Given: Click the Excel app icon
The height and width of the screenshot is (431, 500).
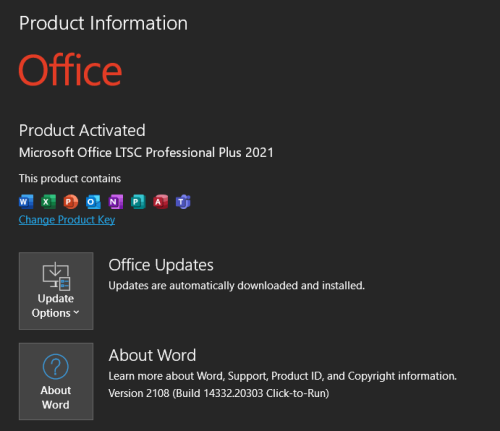Looking at the screenshot, I should (x=48, y=202).
